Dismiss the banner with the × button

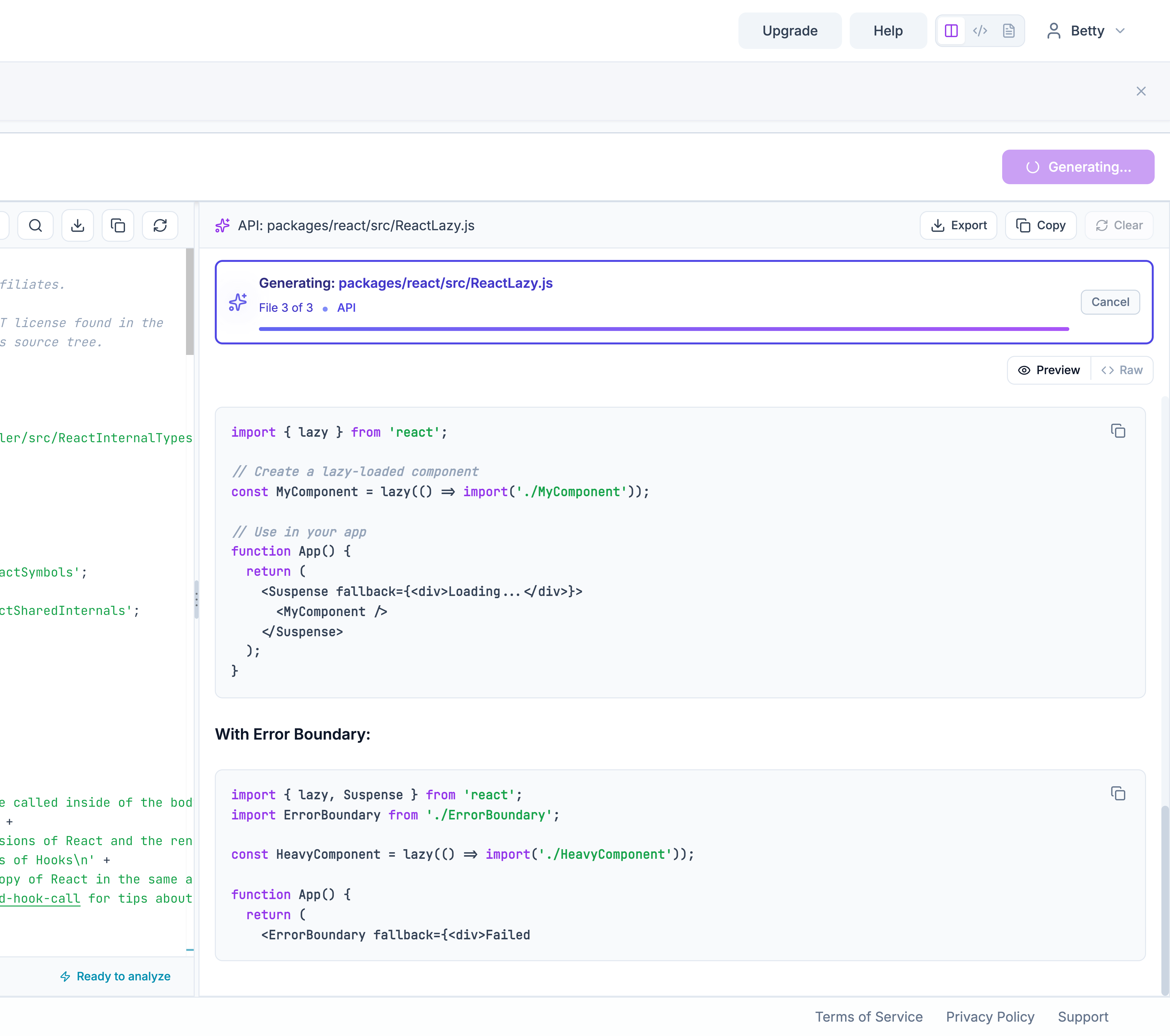tap(1140, 91)
